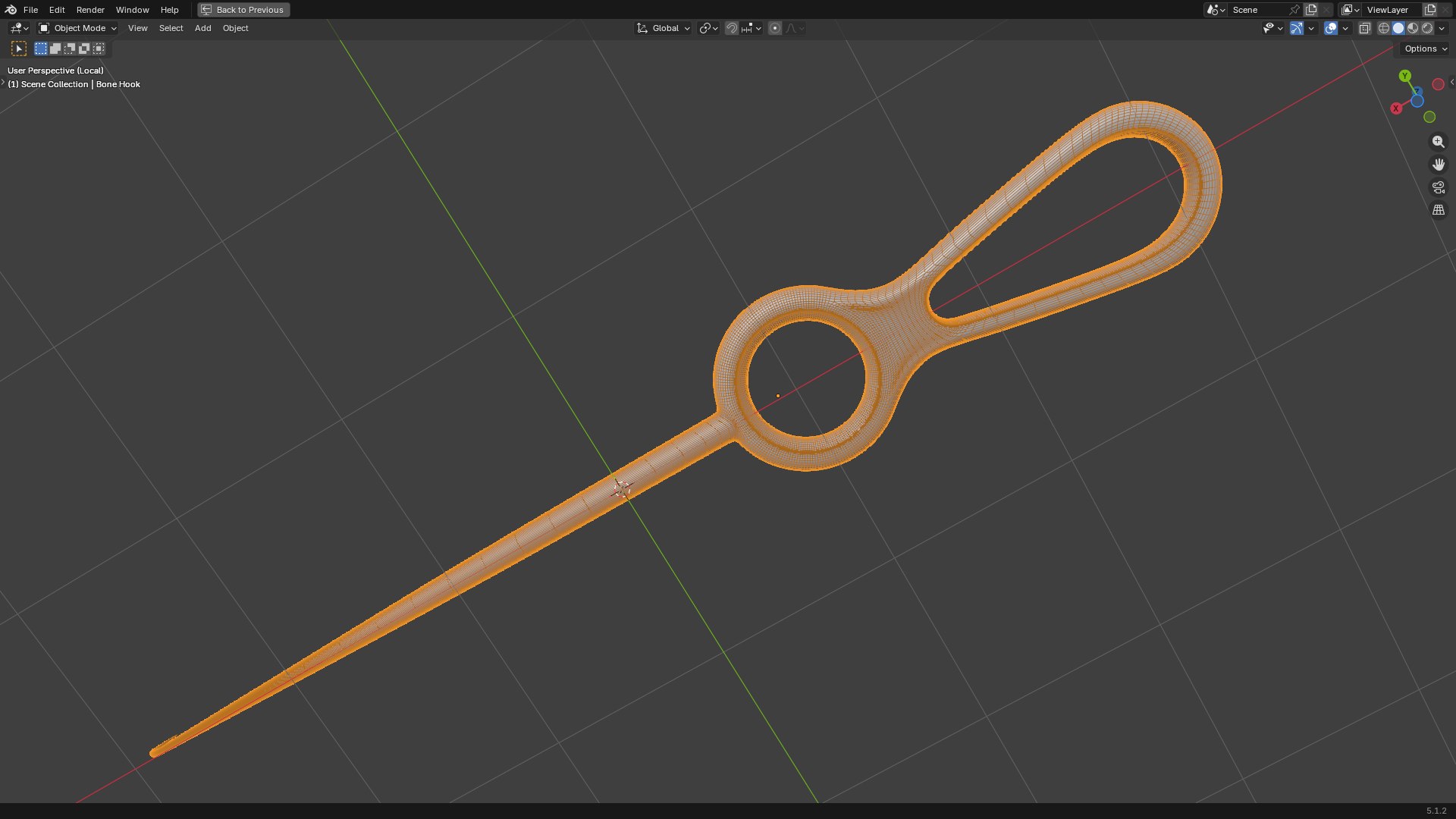The image size is (1456, 819).
Task: Open the snapping options dropdown
Action: [x=751, y=28]
